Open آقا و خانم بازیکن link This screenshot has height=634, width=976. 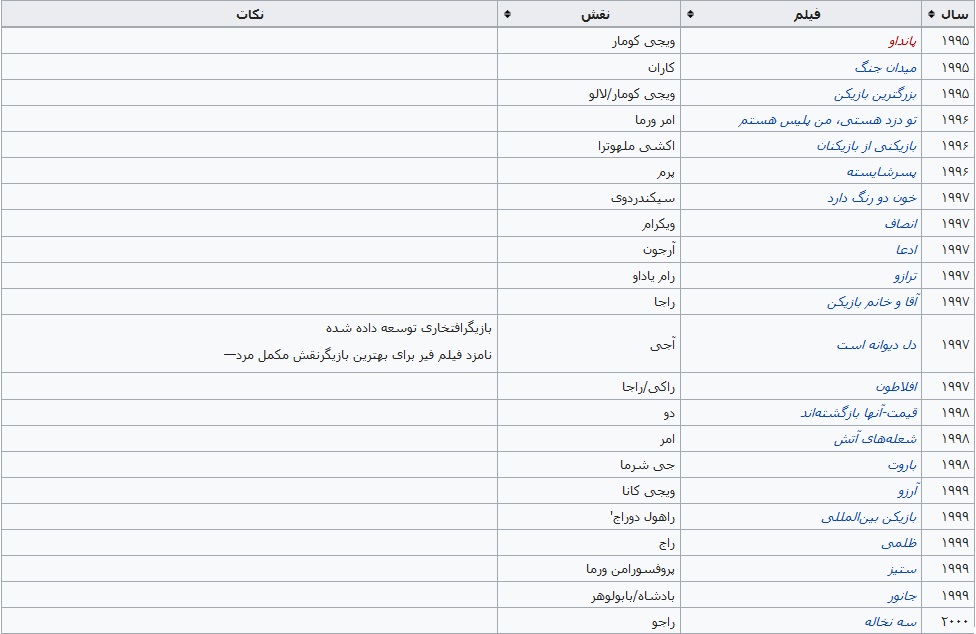(872, 301)
